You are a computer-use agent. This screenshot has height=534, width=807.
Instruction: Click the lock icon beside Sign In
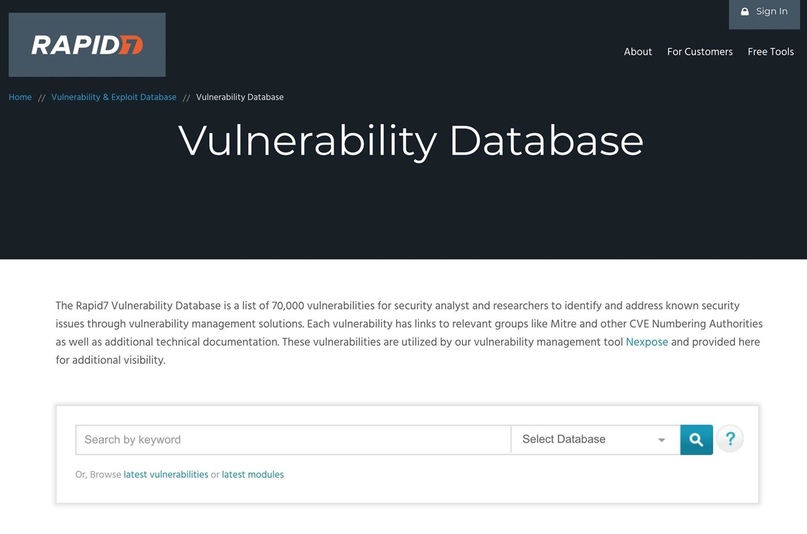[745, 12]
